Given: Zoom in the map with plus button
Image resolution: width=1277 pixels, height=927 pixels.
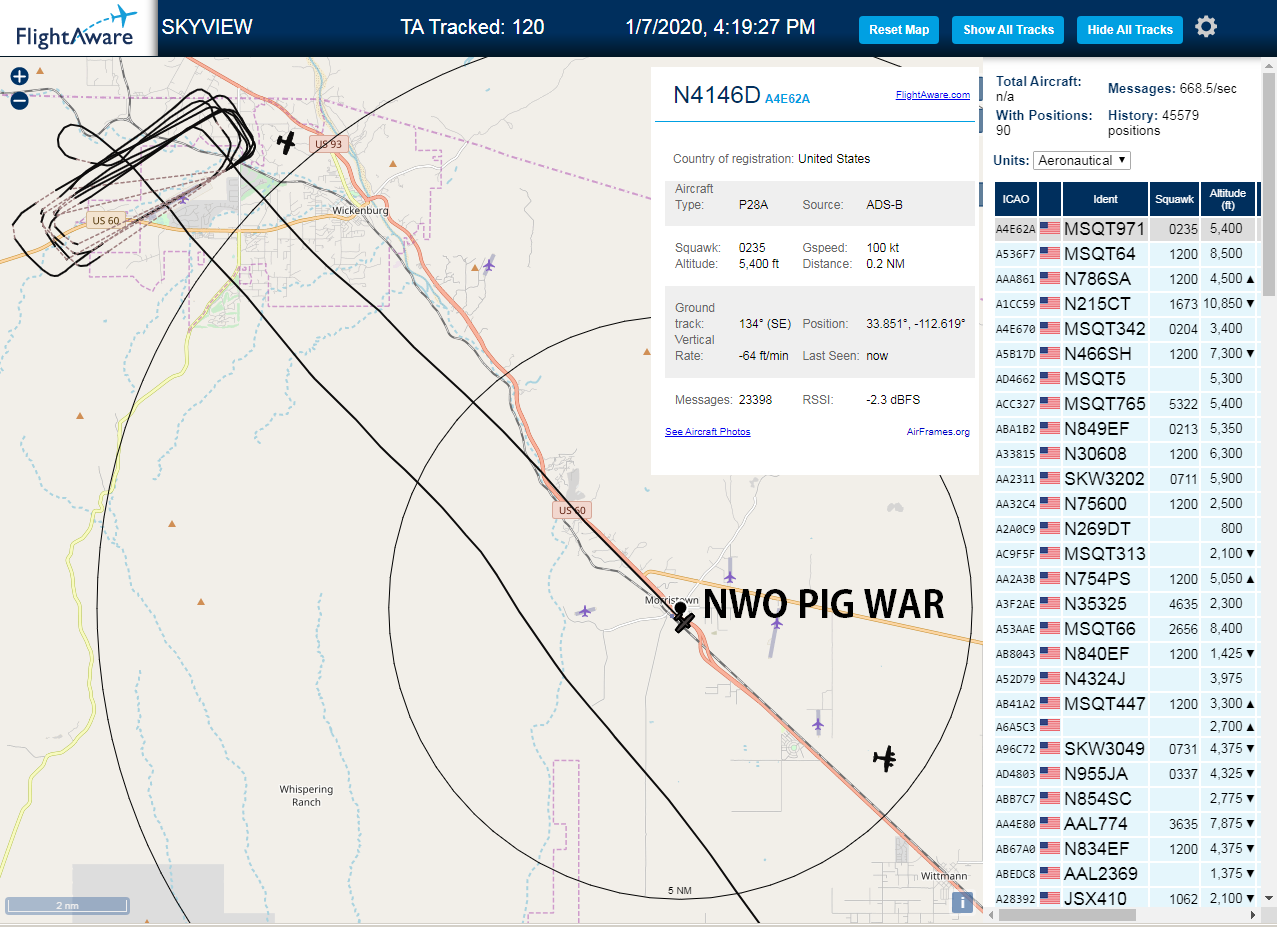Looking at the screenshot, I should [x=19, y=76].
